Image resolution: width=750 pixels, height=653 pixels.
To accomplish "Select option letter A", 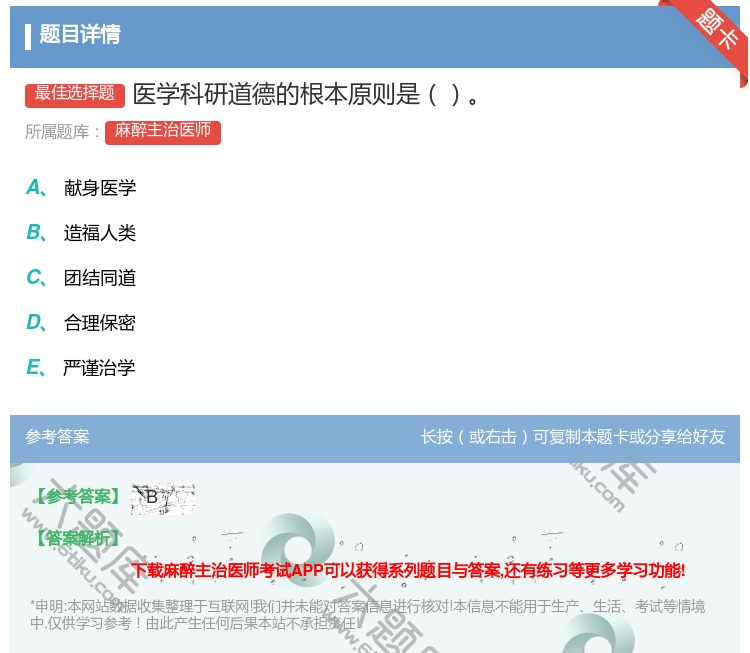I will pos(34,188).
